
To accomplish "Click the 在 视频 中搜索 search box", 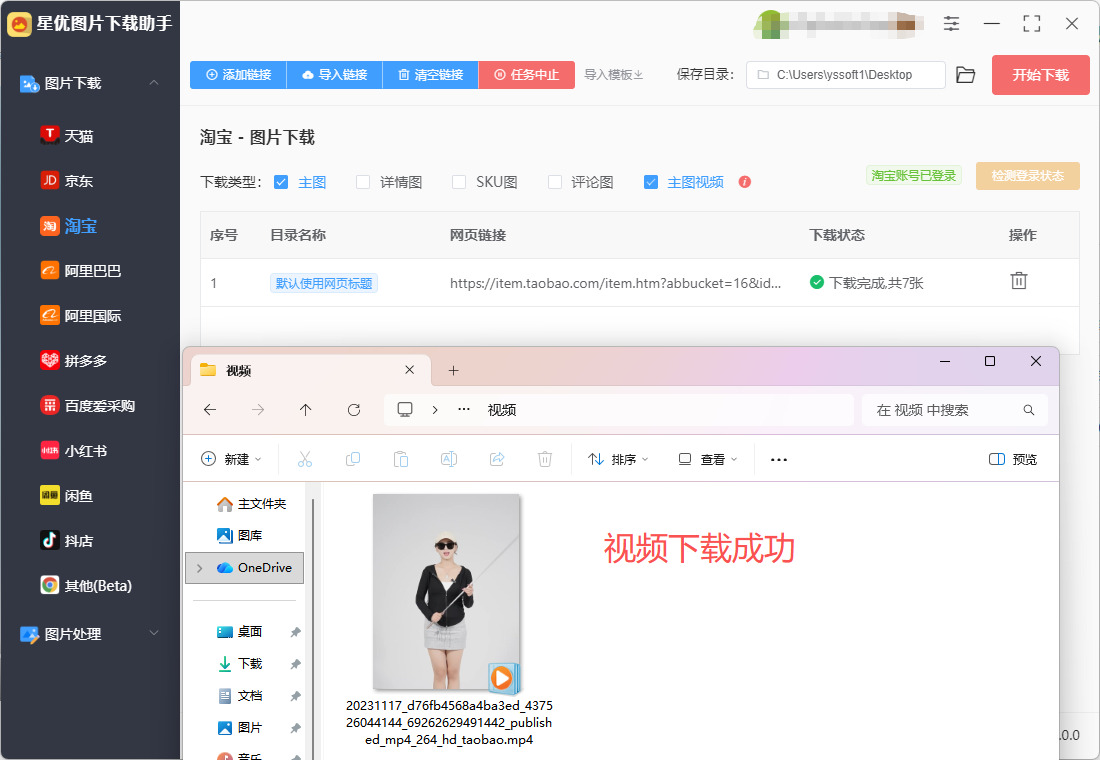I will (x=954, y=410).
